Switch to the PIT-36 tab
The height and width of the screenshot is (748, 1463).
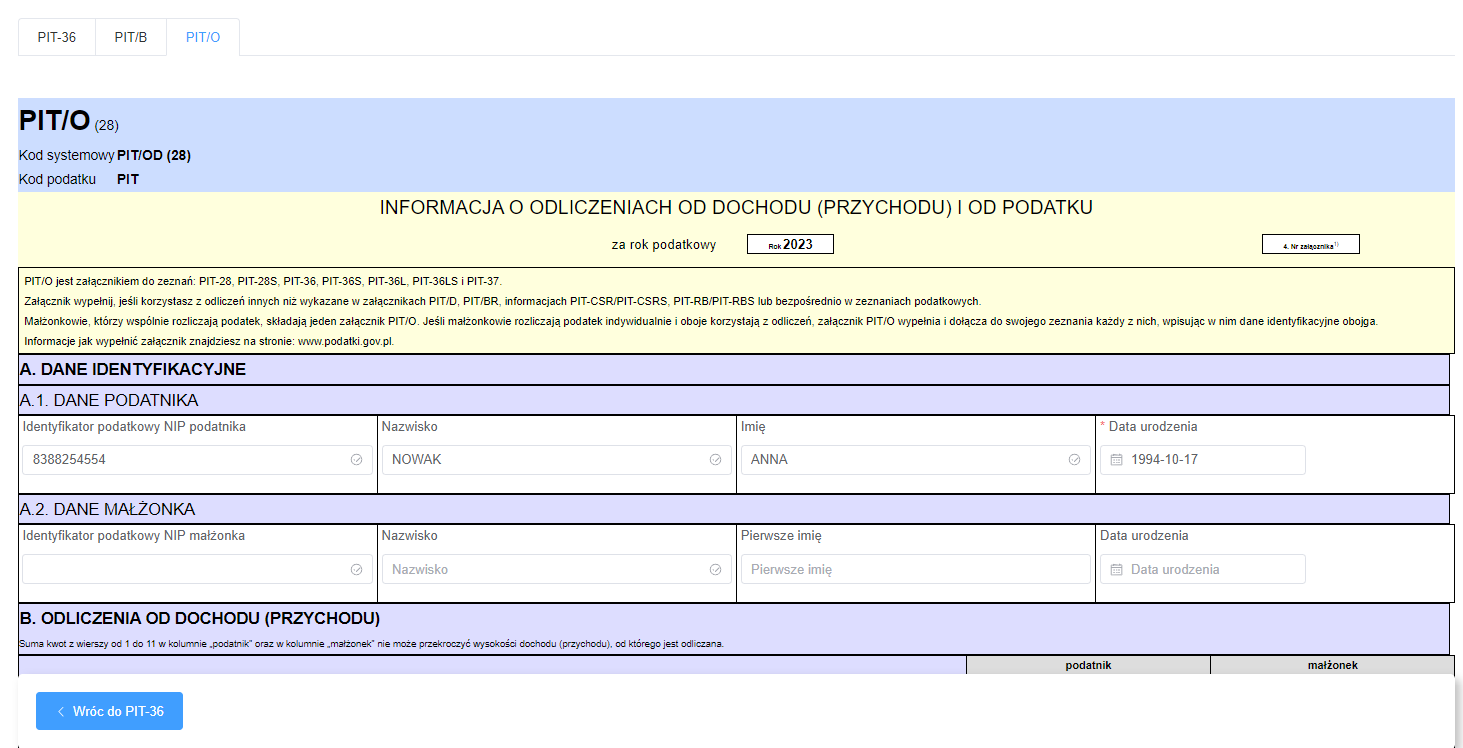(57, 37)
